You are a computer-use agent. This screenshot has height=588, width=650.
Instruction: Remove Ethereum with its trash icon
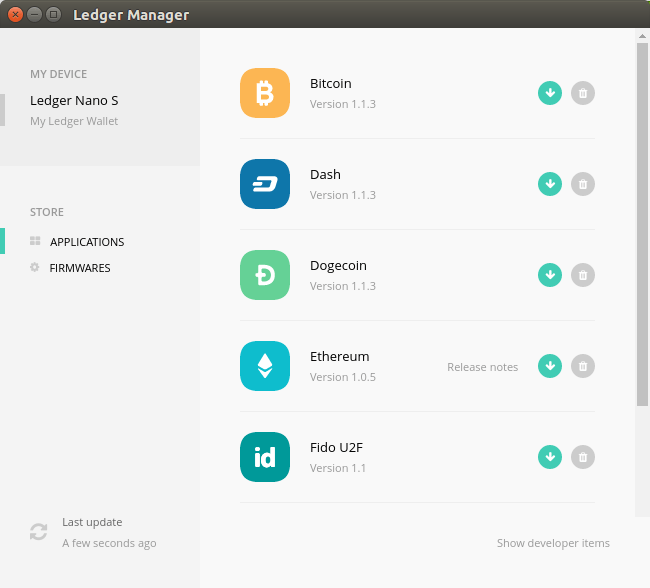(582, 366)
